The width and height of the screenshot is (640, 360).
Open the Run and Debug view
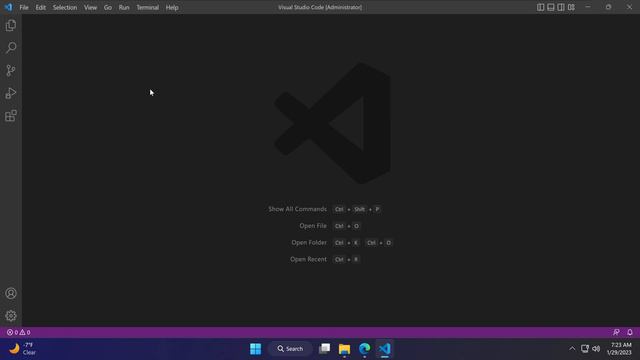click(11, 93)
